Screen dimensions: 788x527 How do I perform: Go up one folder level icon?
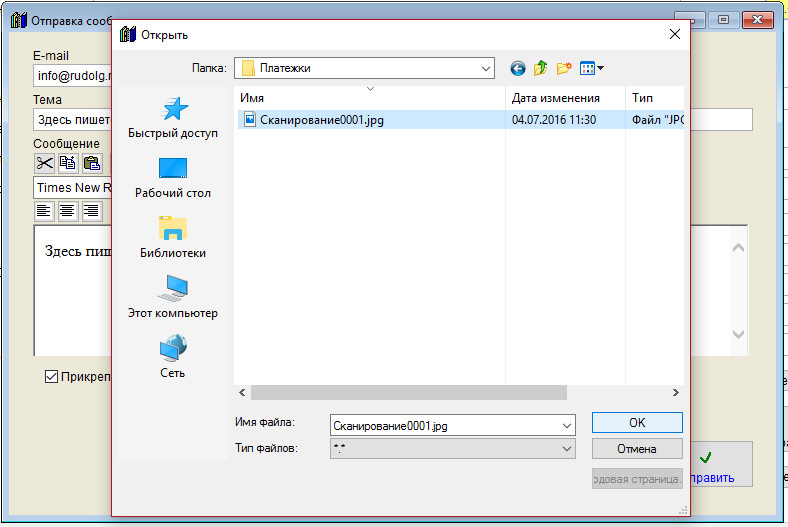tap(541, 68)
